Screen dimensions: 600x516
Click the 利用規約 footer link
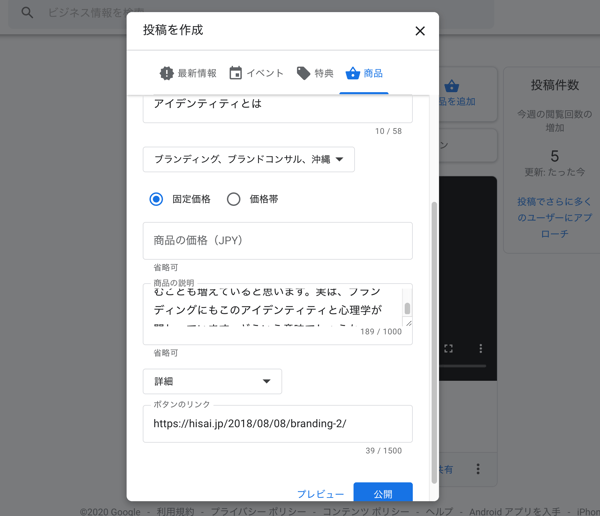coord(175,511)
